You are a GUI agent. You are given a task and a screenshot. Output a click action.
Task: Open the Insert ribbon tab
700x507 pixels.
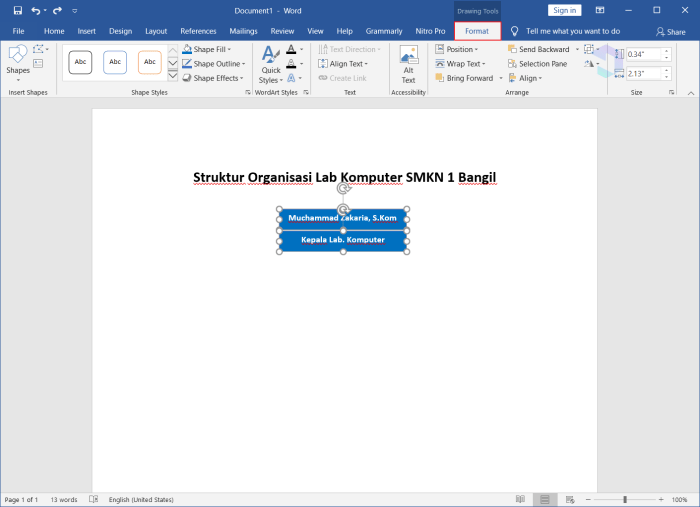click(x=86, y=31)
